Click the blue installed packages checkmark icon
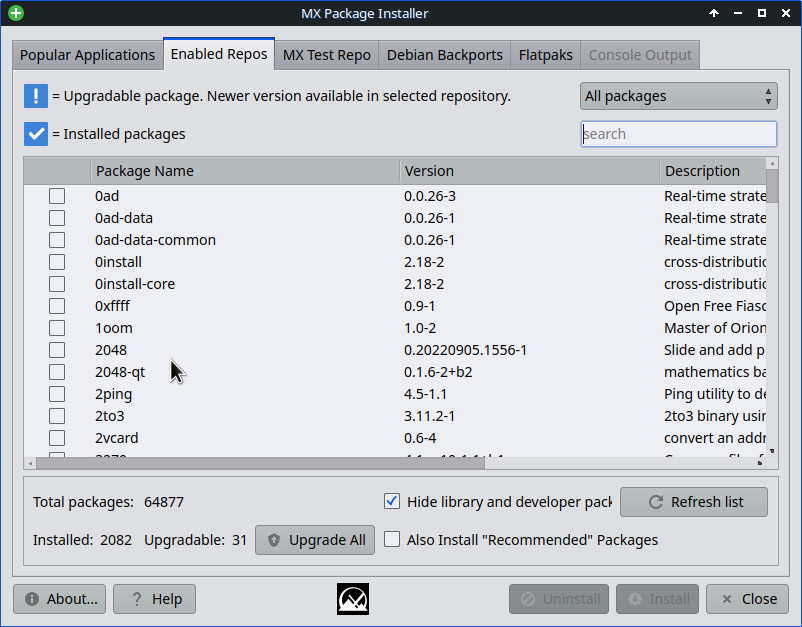The height and width of the screenshot is (627, 802). pos(36,134)
